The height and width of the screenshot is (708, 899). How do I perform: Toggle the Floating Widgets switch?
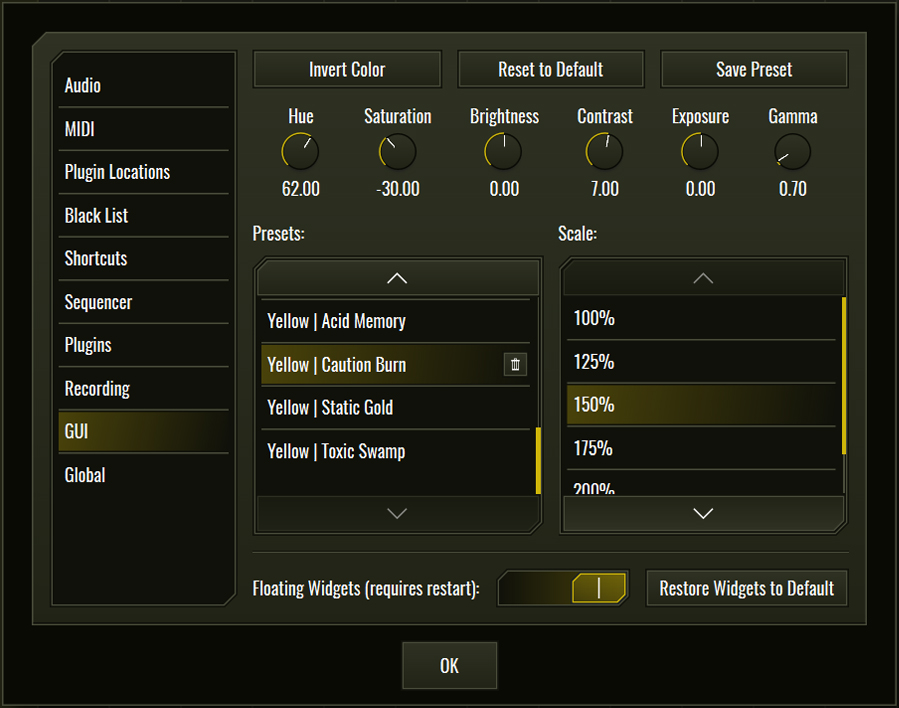point(563,588)
